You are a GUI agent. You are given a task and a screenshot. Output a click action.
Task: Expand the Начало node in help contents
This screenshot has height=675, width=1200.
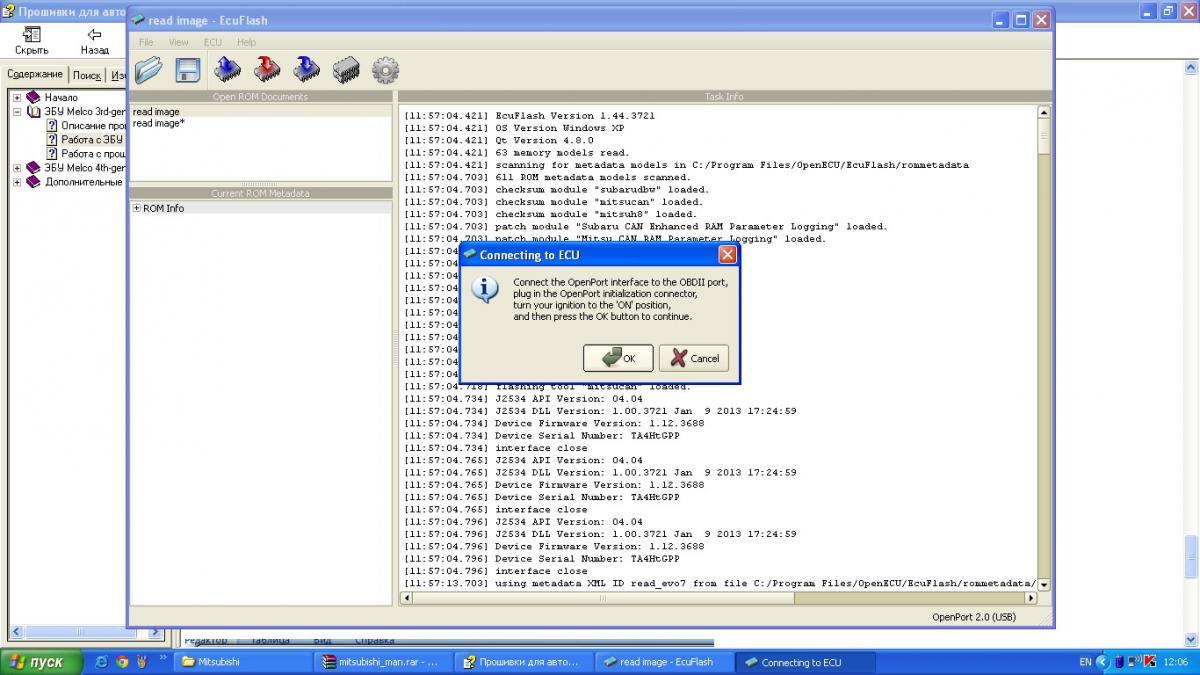coord(17,97)
